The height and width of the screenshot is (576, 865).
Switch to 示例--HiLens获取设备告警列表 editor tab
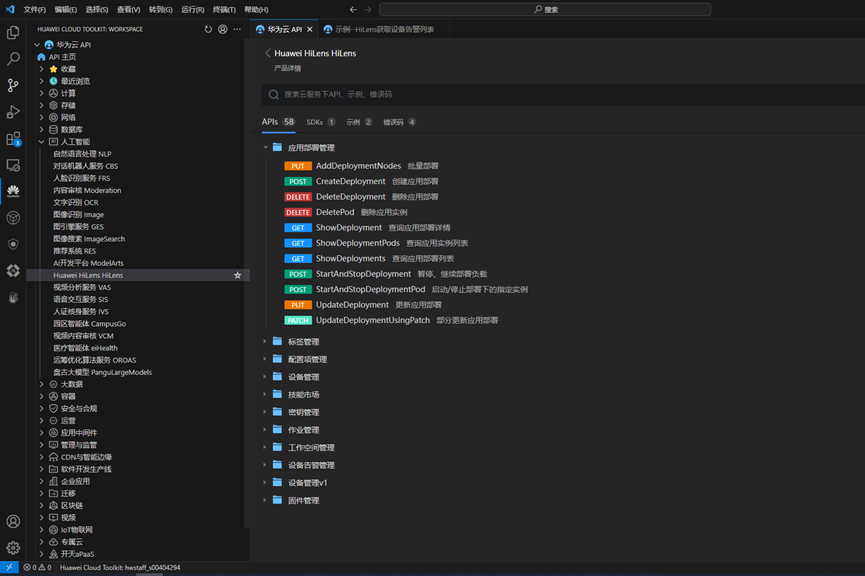pos(383,29)
